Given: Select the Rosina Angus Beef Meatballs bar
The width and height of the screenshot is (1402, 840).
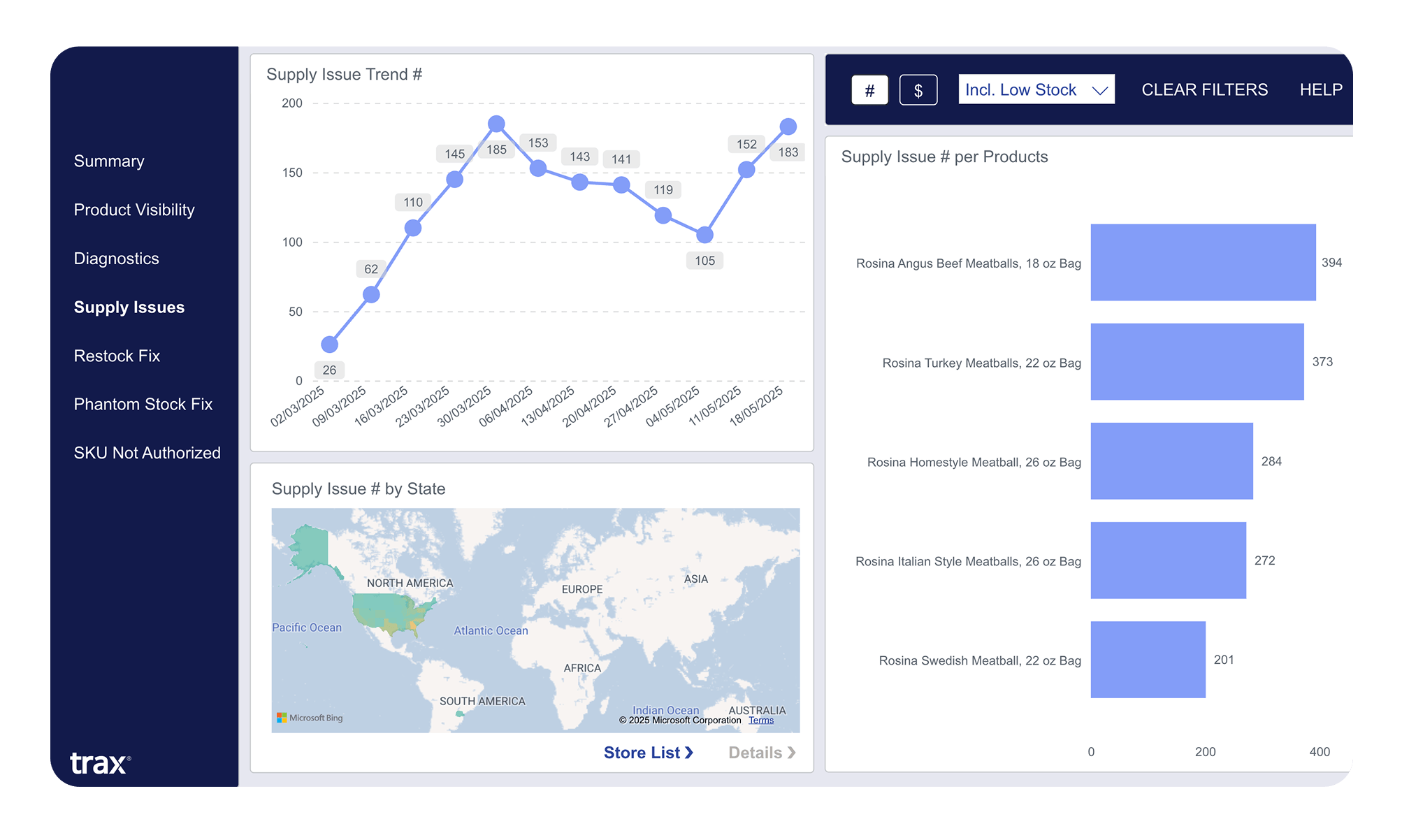Looking at the screenshot, I should (x=1202, y=263).
